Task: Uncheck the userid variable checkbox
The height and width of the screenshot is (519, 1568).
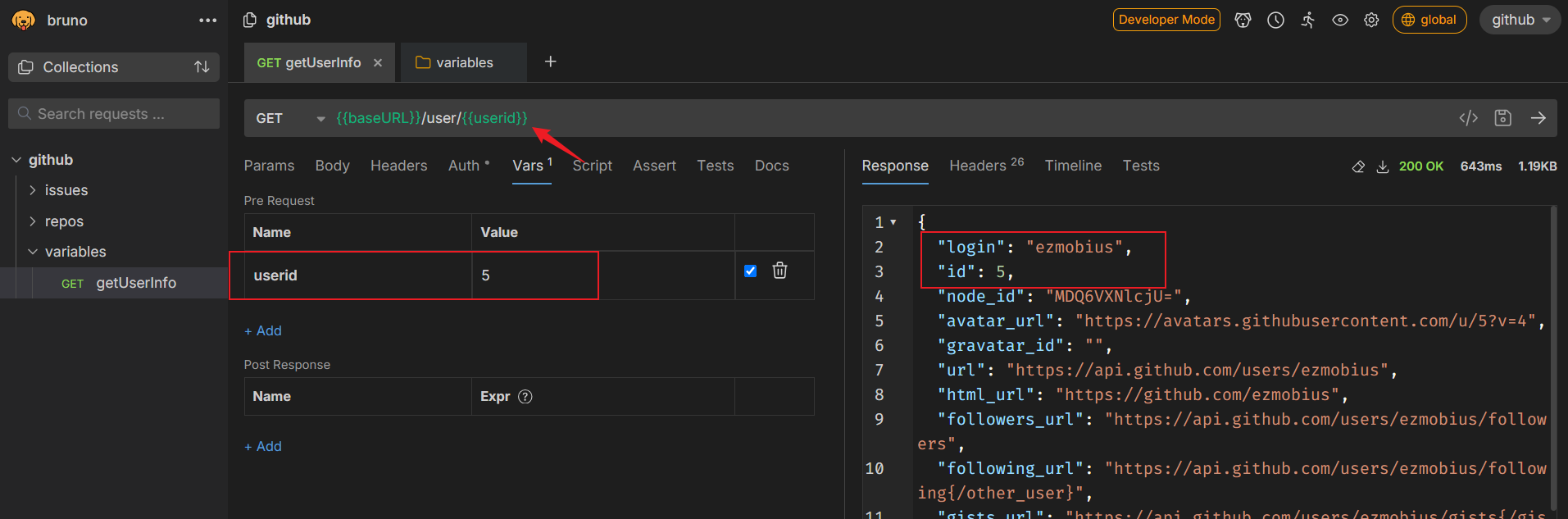Action: tap(750, 271)
